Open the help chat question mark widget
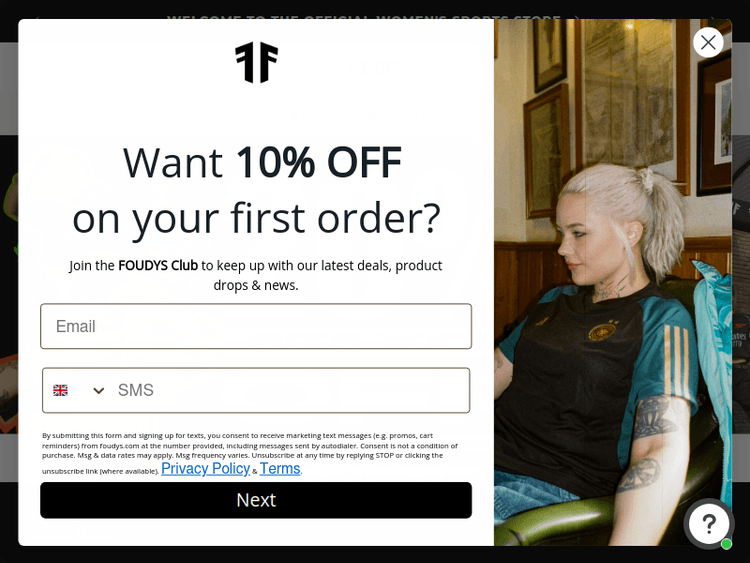Screen dimensions: 750x563 708,523
